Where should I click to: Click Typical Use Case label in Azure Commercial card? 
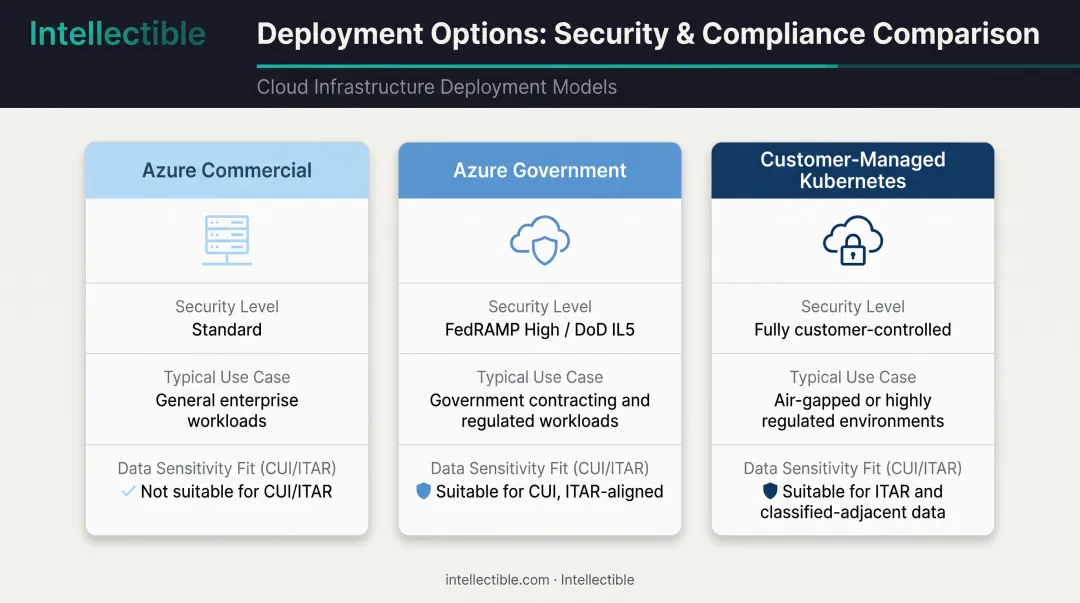[227, 377]
